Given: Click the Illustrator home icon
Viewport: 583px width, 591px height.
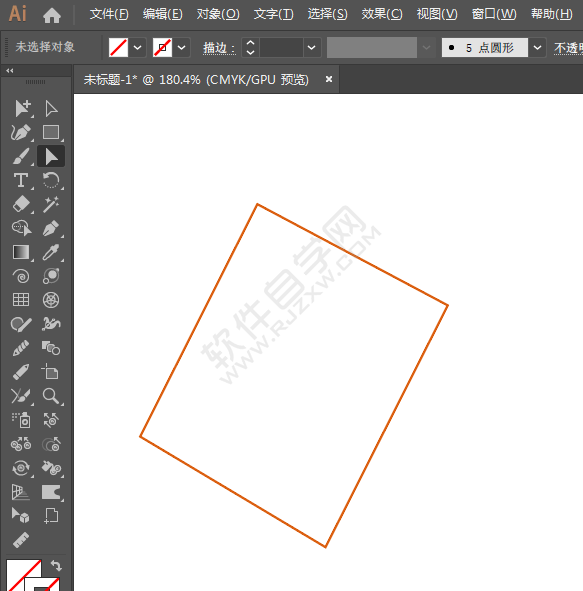Looking at the screenshot, I should click(x=52, y=15).
